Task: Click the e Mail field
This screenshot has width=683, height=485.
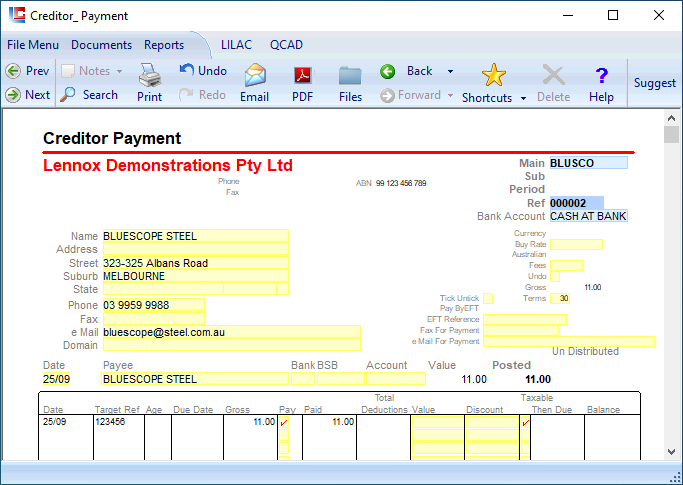Action: click(232, 332)
